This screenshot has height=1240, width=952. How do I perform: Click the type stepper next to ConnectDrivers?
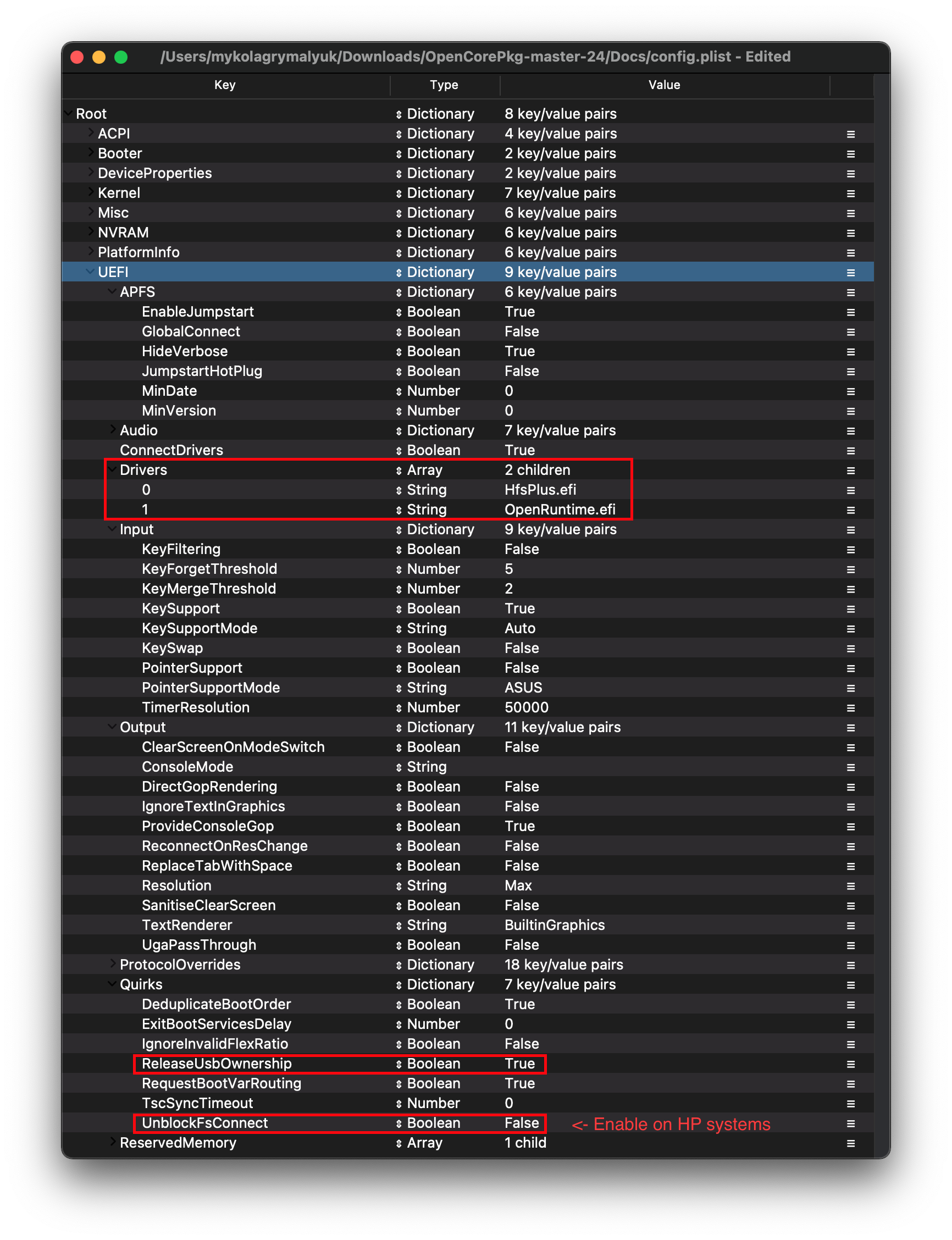400,450
